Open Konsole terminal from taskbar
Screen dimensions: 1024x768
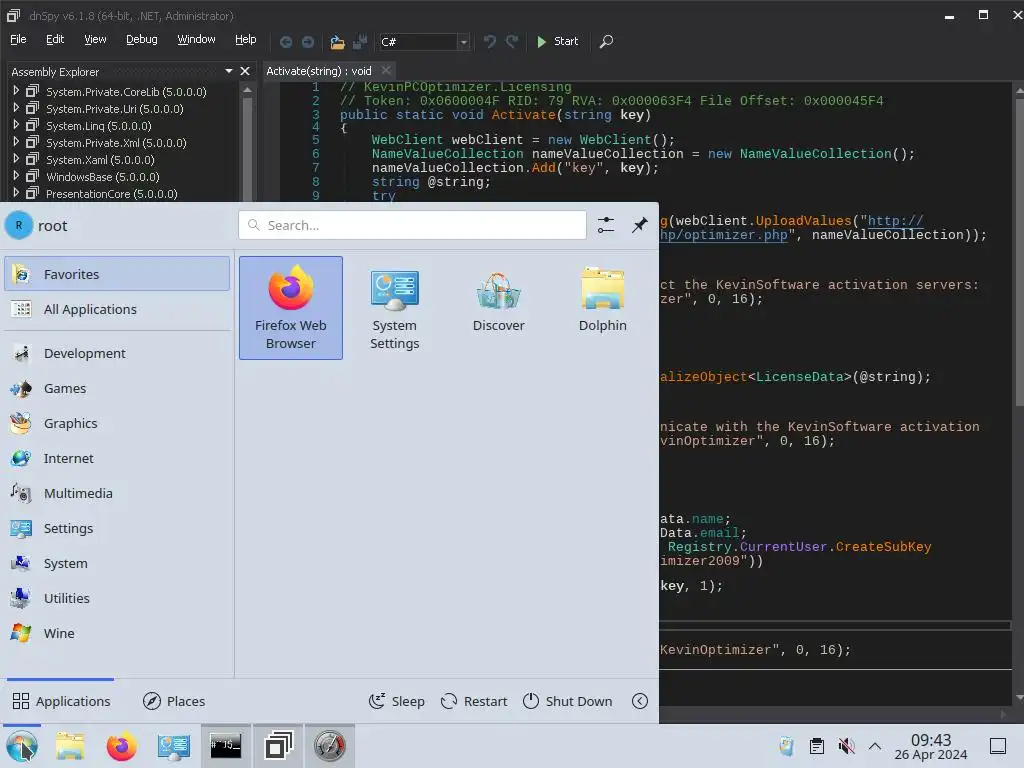coord(225,746)
